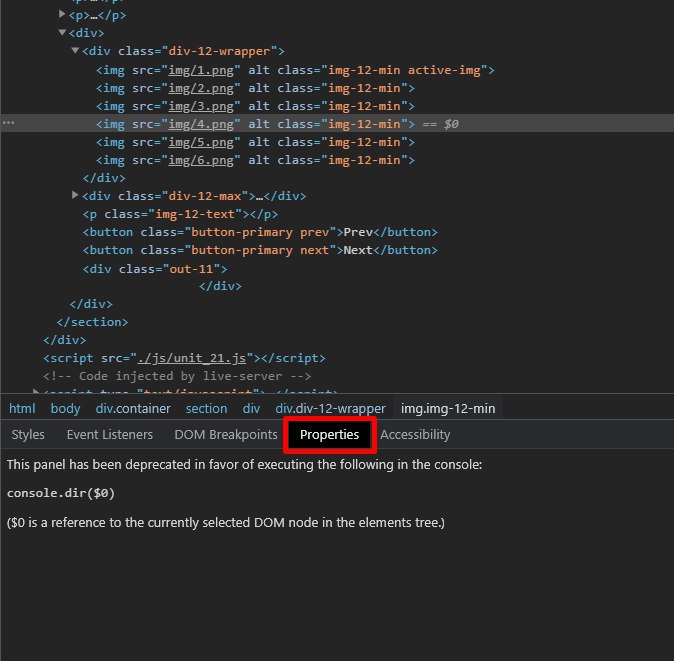Expand the collapsed p element arrow
This screenshot has height=661, width=674.
pyautogui.click(x=62, y=15)
